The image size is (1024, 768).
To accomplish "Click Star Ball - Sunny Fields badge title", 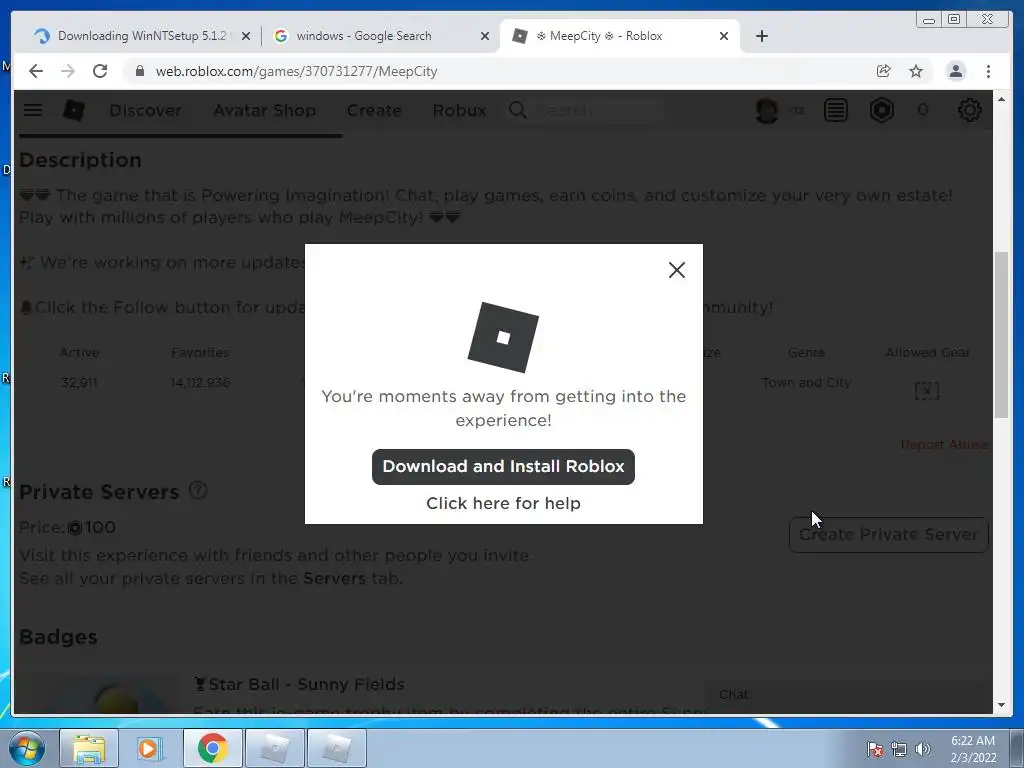I will coord(306,684).
